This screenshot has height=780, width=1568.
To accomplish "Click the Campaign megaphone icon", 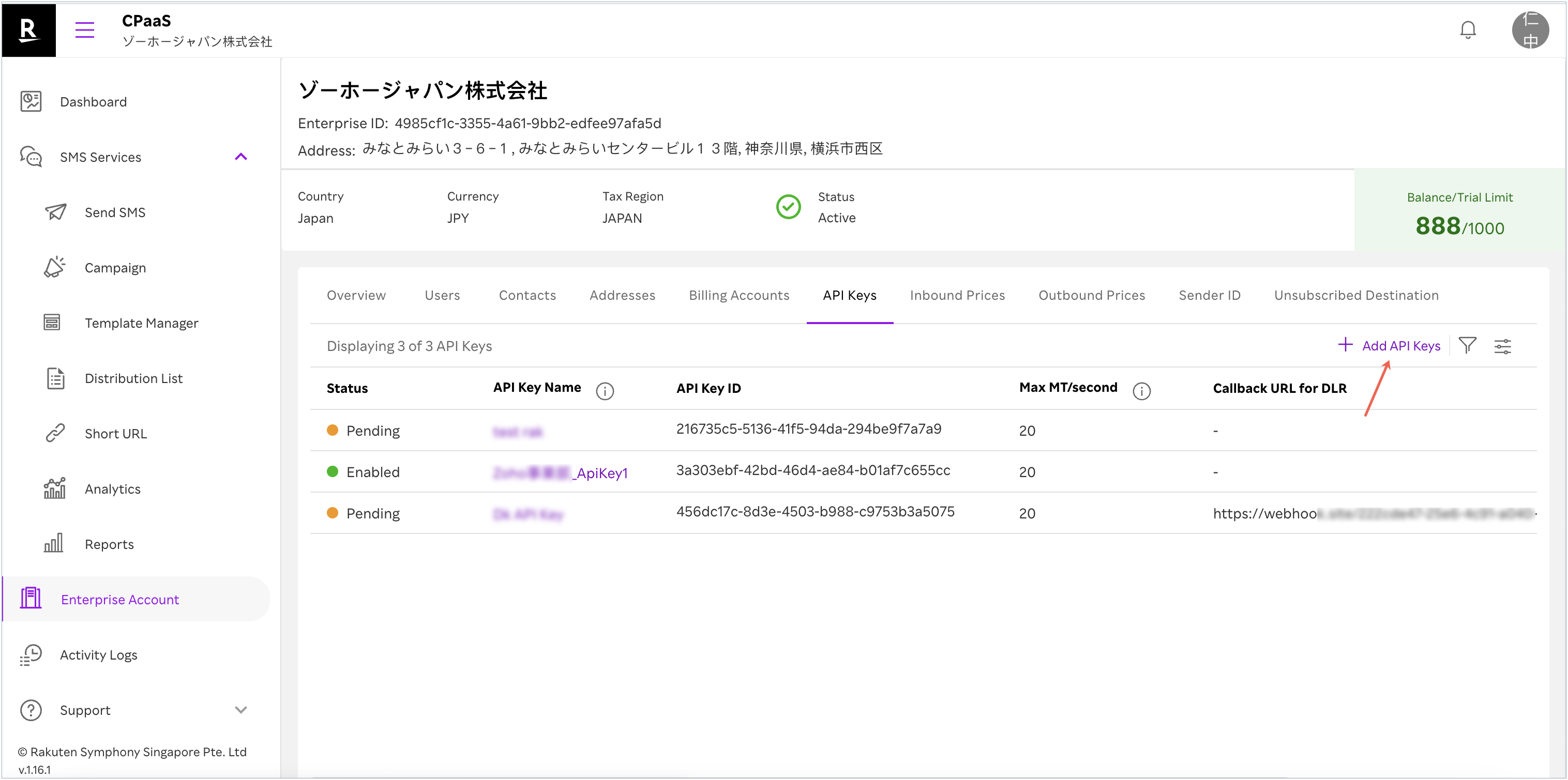I will tap(54, 267).
